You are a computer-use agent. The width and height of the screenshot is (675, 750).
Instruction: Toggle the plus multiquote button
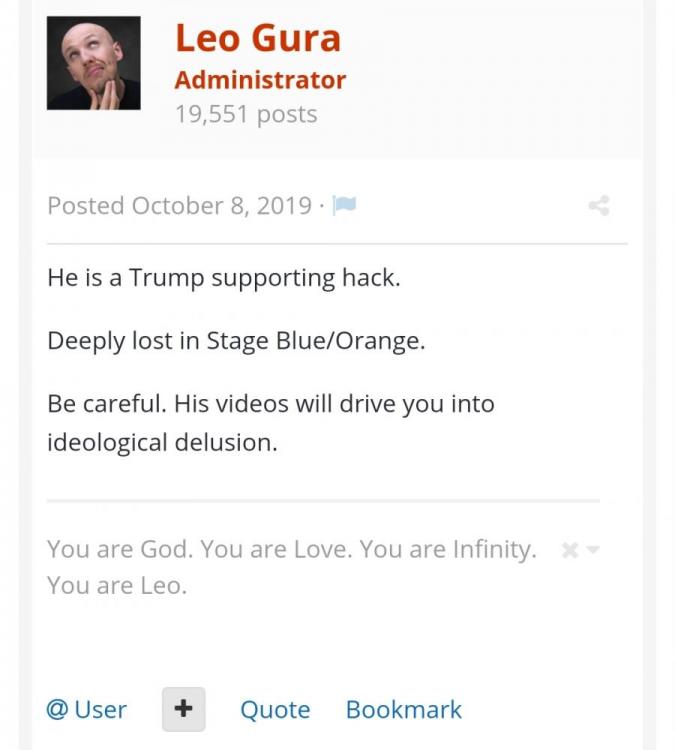(x=183, y=709)
